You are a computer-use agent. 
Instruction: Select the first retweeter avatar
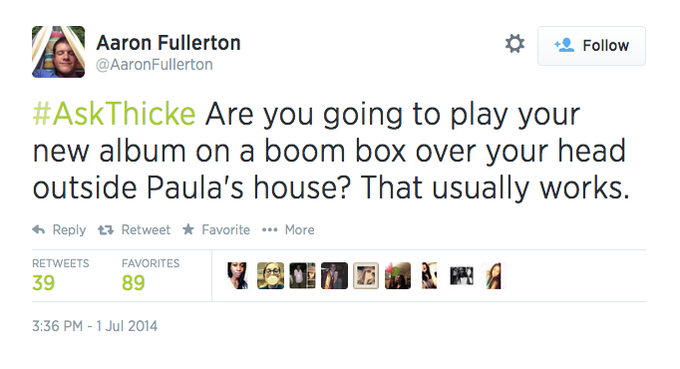click(x=238, y=275)
